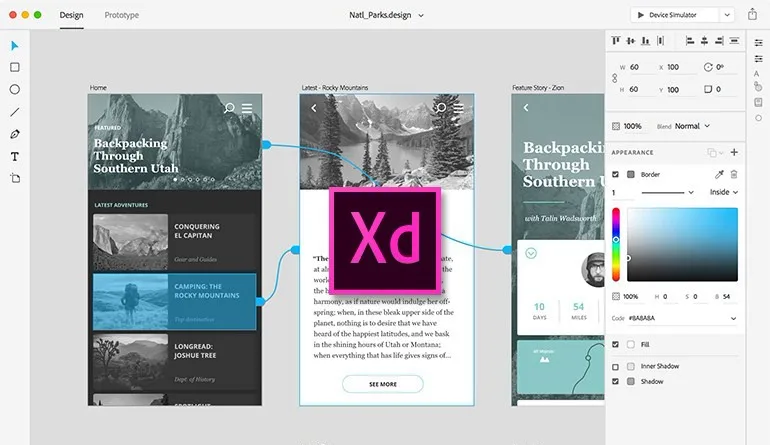Delete the Border with trash icon

coord(734,174)
